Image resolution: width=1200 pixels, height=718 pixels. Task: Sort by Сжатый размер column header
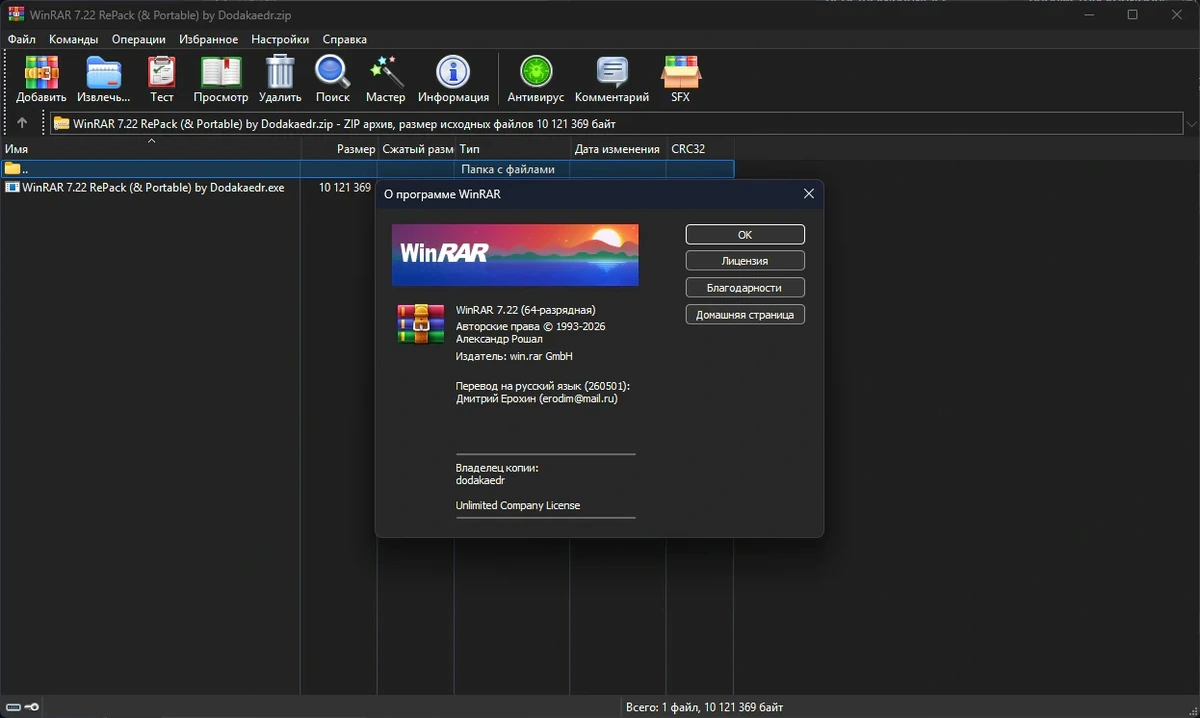tap(416, 149)
